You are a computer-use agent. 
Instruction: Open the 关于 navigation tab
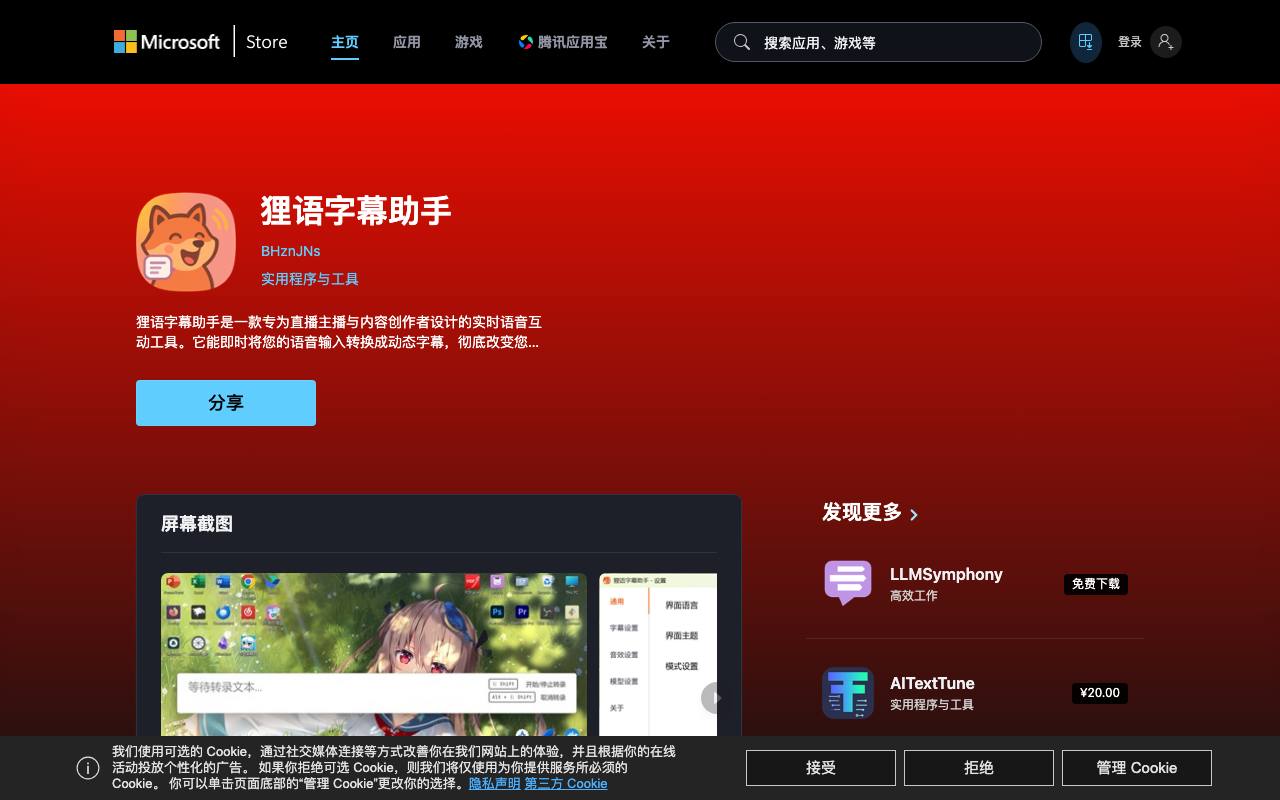point(656,42)
